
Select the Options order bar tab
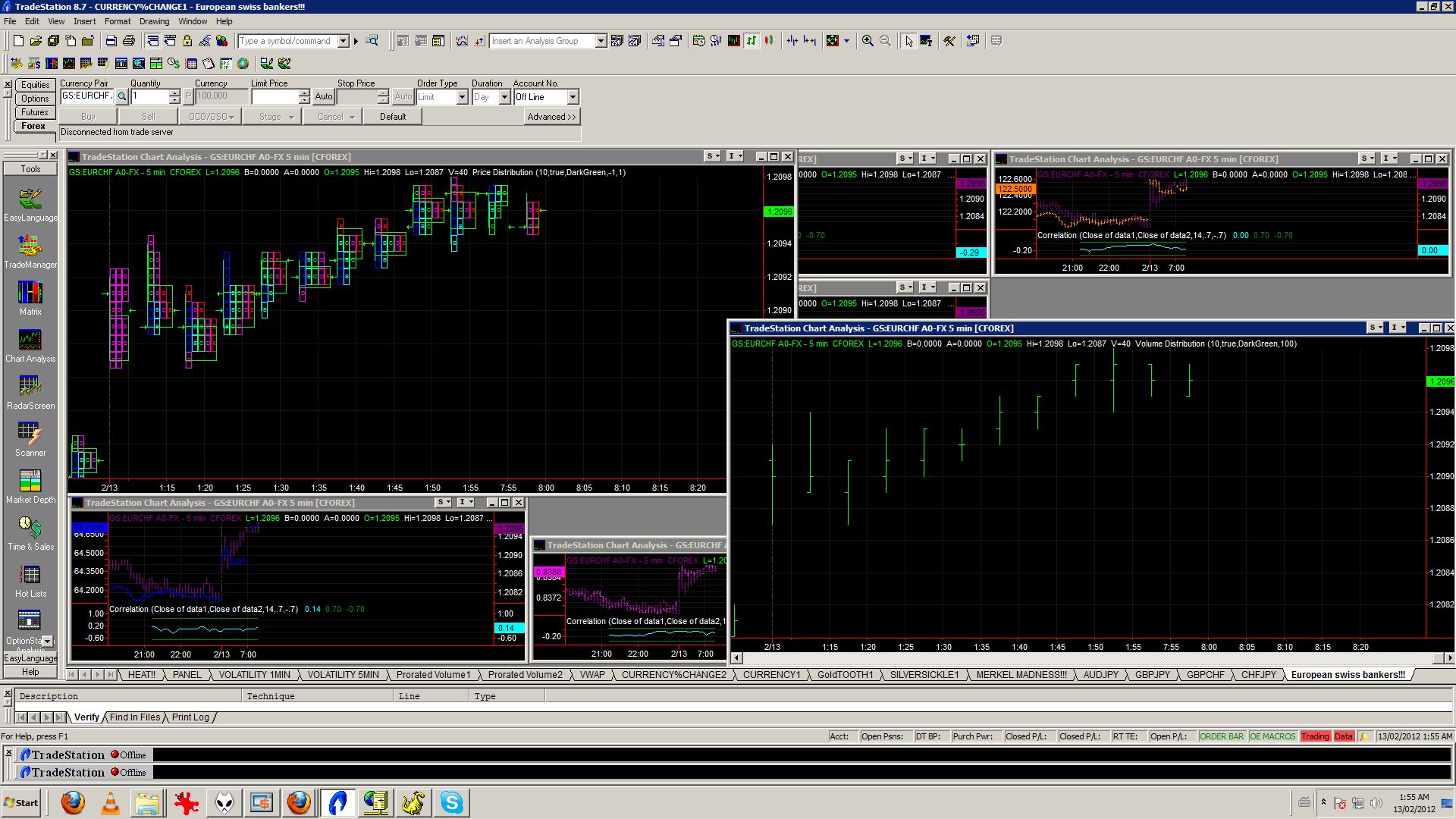35,99
